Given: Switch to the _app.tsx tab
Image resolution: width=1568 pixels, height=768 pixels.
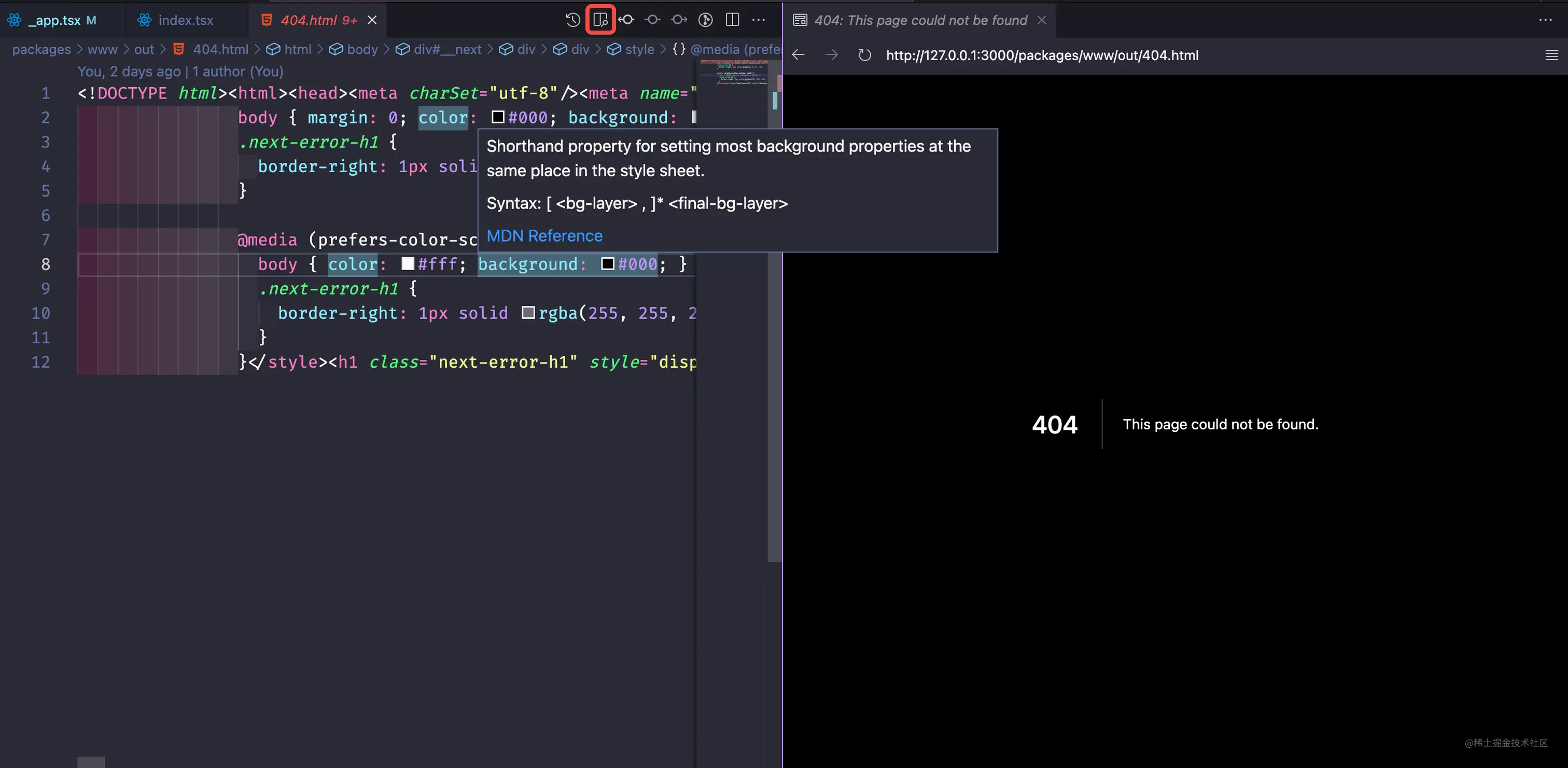Looking at the screenshot, I should click(x=54, y=20).
